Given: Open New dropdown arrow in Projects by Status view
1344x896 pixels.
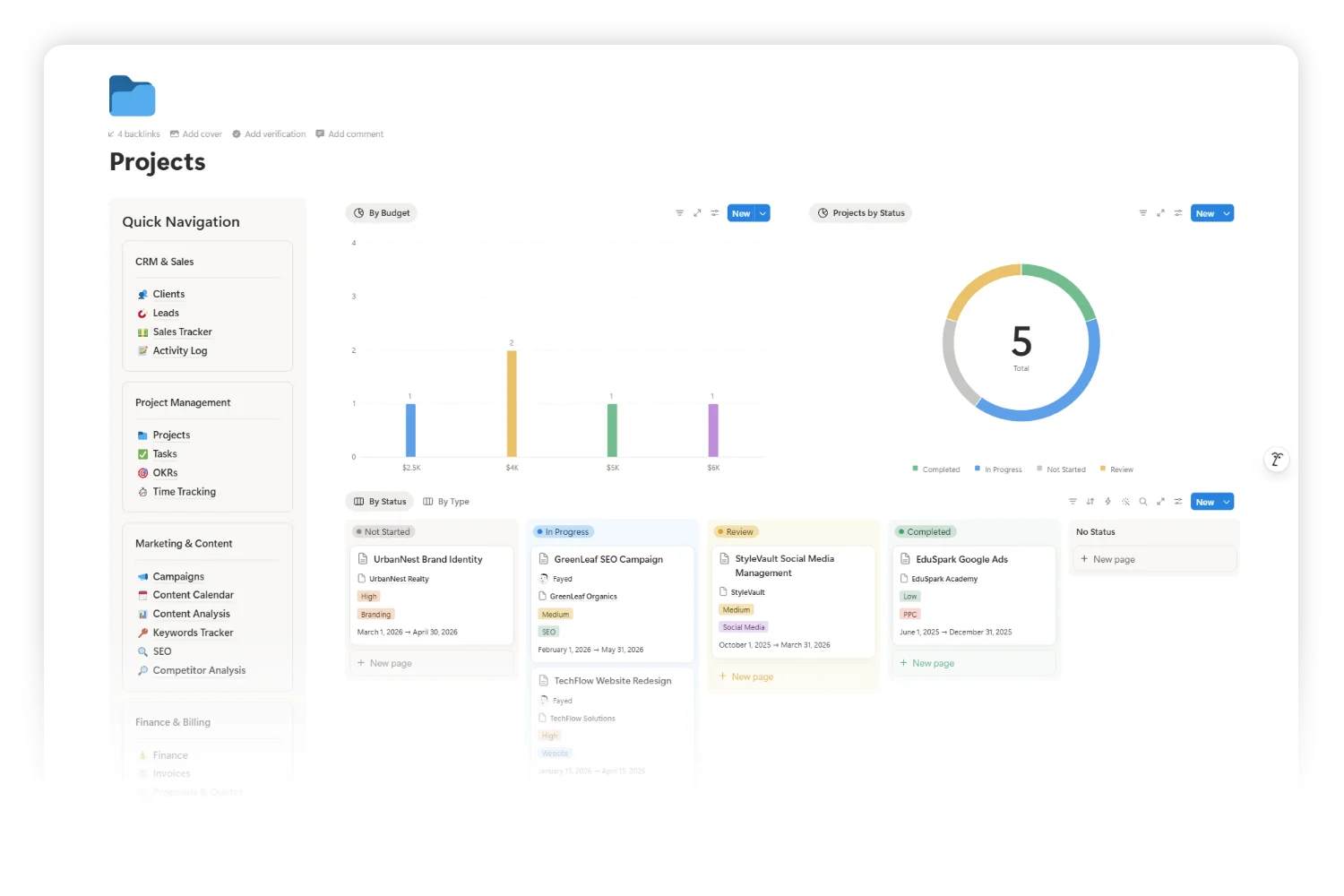Looking at the screenshot, I should 1227,213.
